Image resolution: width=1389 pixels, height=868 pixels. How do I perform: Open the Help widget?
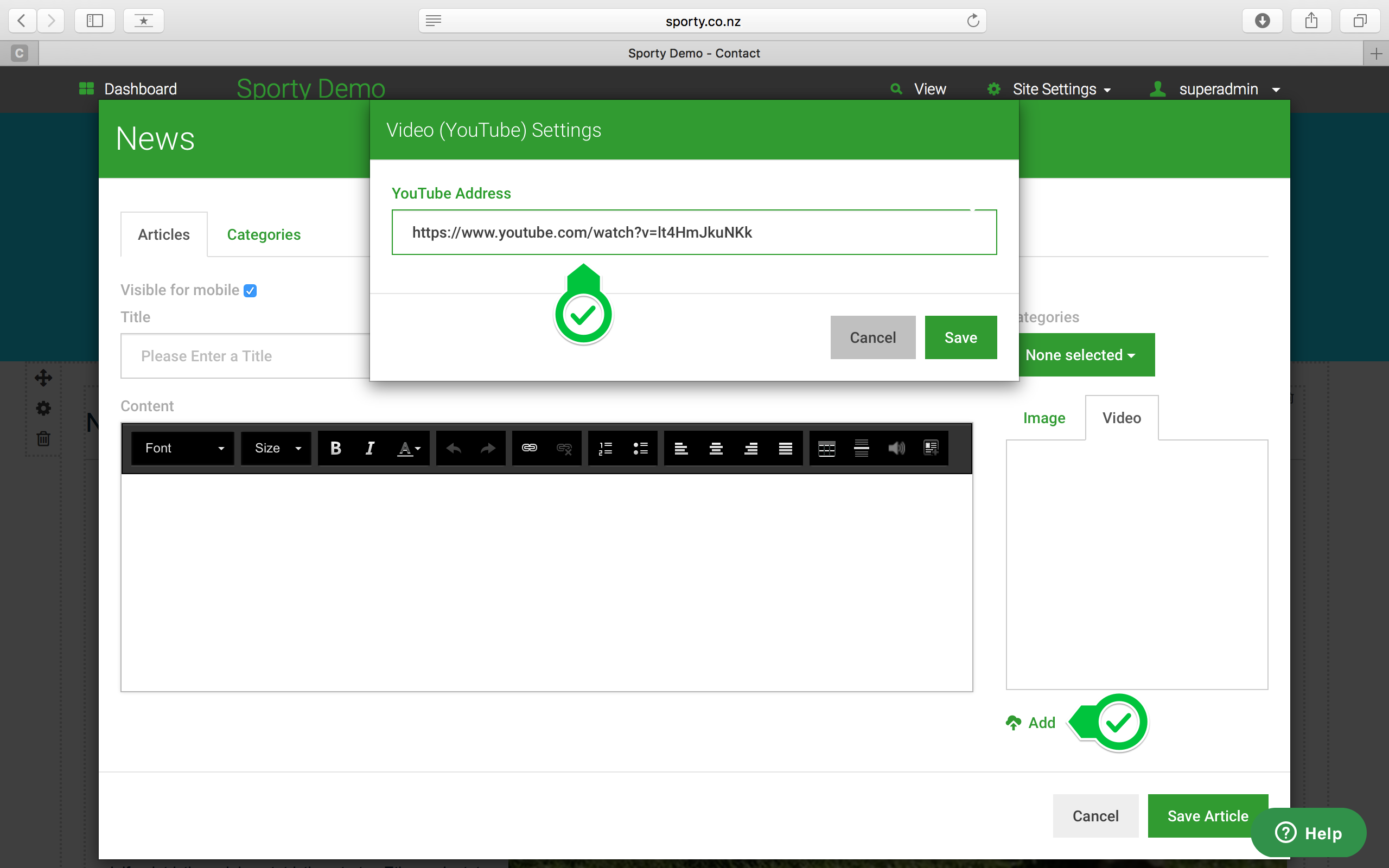[x=1309, y=833]
